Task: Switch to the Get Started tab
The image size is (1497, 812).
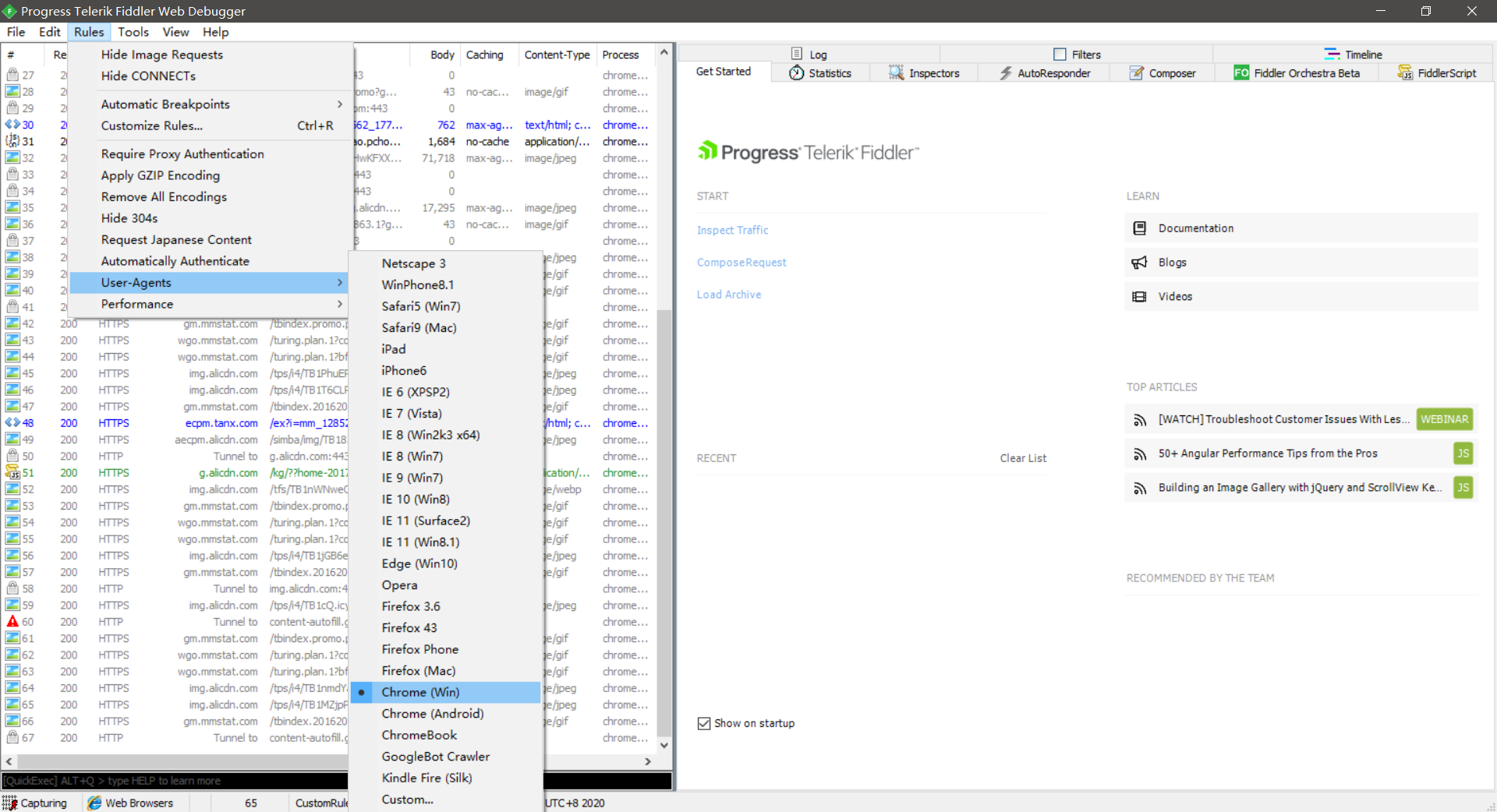Action: tap(723, 72)
